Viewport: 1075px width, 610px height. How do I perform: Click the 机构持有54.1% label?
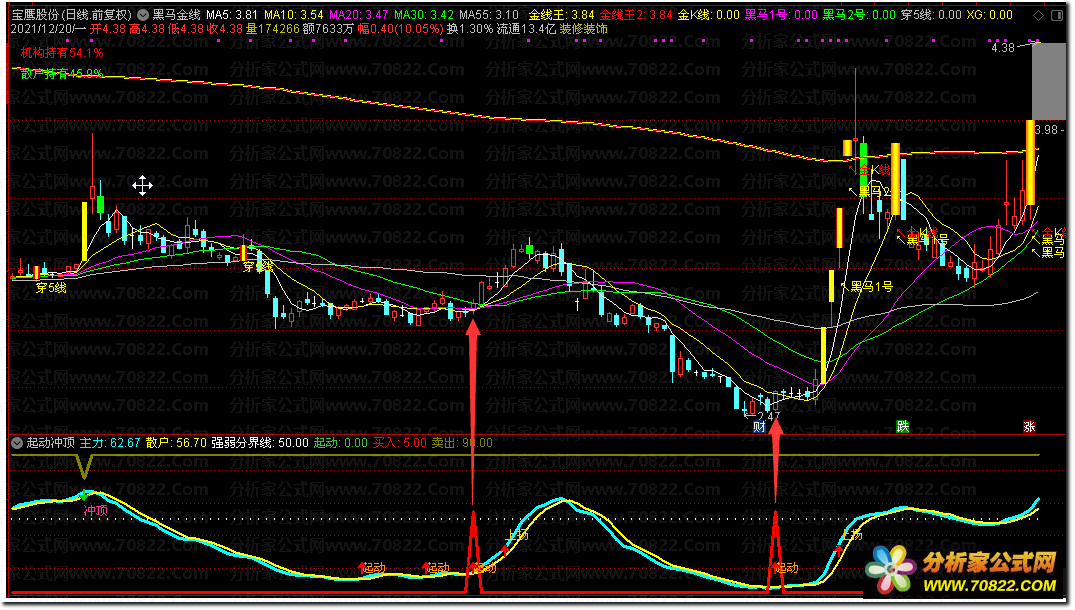pyautogui.click(x=62, y=53)
